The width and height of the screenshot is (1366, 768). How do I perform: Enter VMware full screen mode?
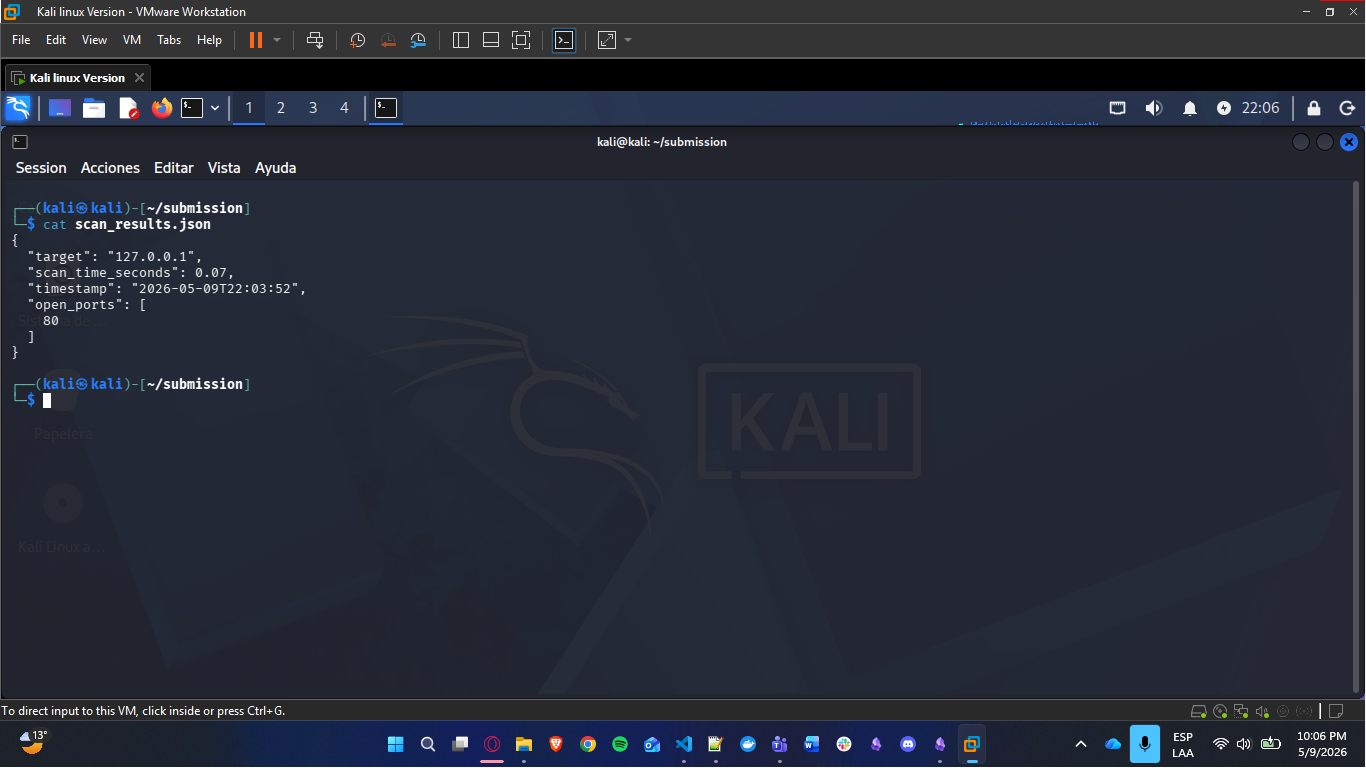click(521, 40)
